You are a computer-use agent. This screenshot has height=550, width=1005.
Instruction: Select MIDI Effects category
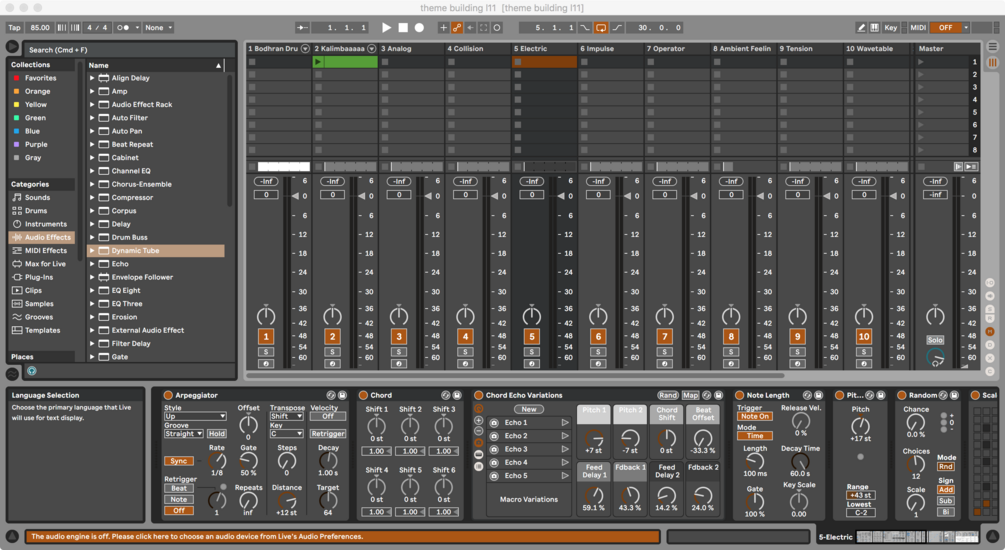pos(42,251)
